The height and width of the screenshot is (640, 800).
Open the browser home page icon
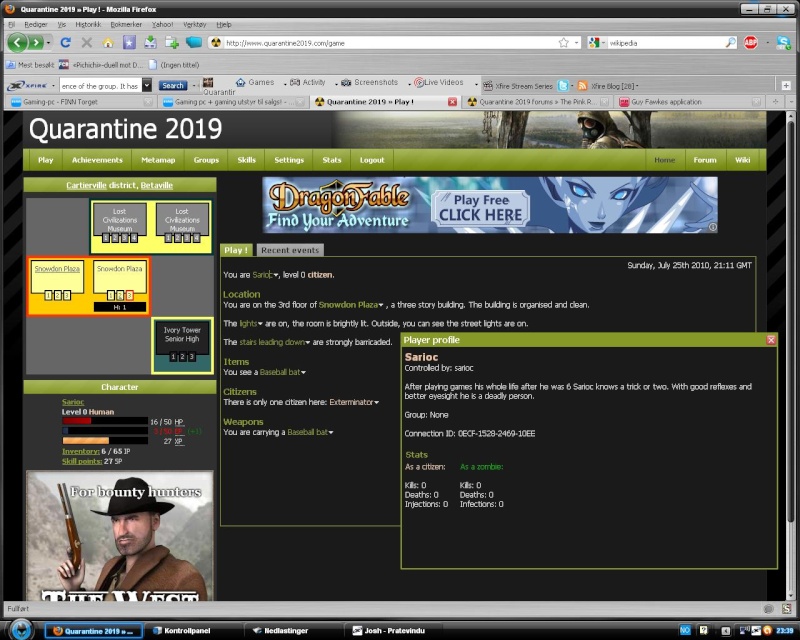tap(108, 43)
